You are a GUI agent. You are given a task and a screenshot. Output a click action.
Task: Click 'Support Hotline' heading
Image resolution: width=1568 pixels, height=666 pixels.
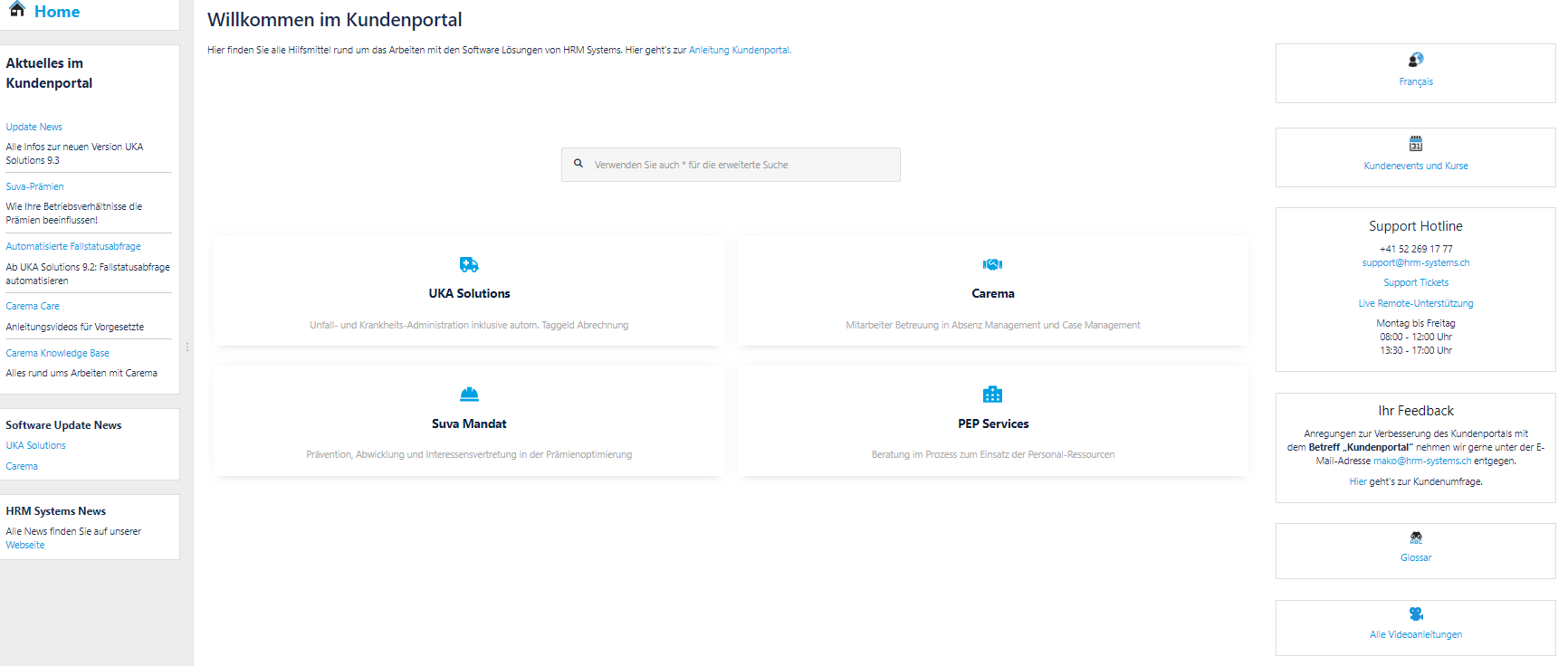coord(1416,226)
